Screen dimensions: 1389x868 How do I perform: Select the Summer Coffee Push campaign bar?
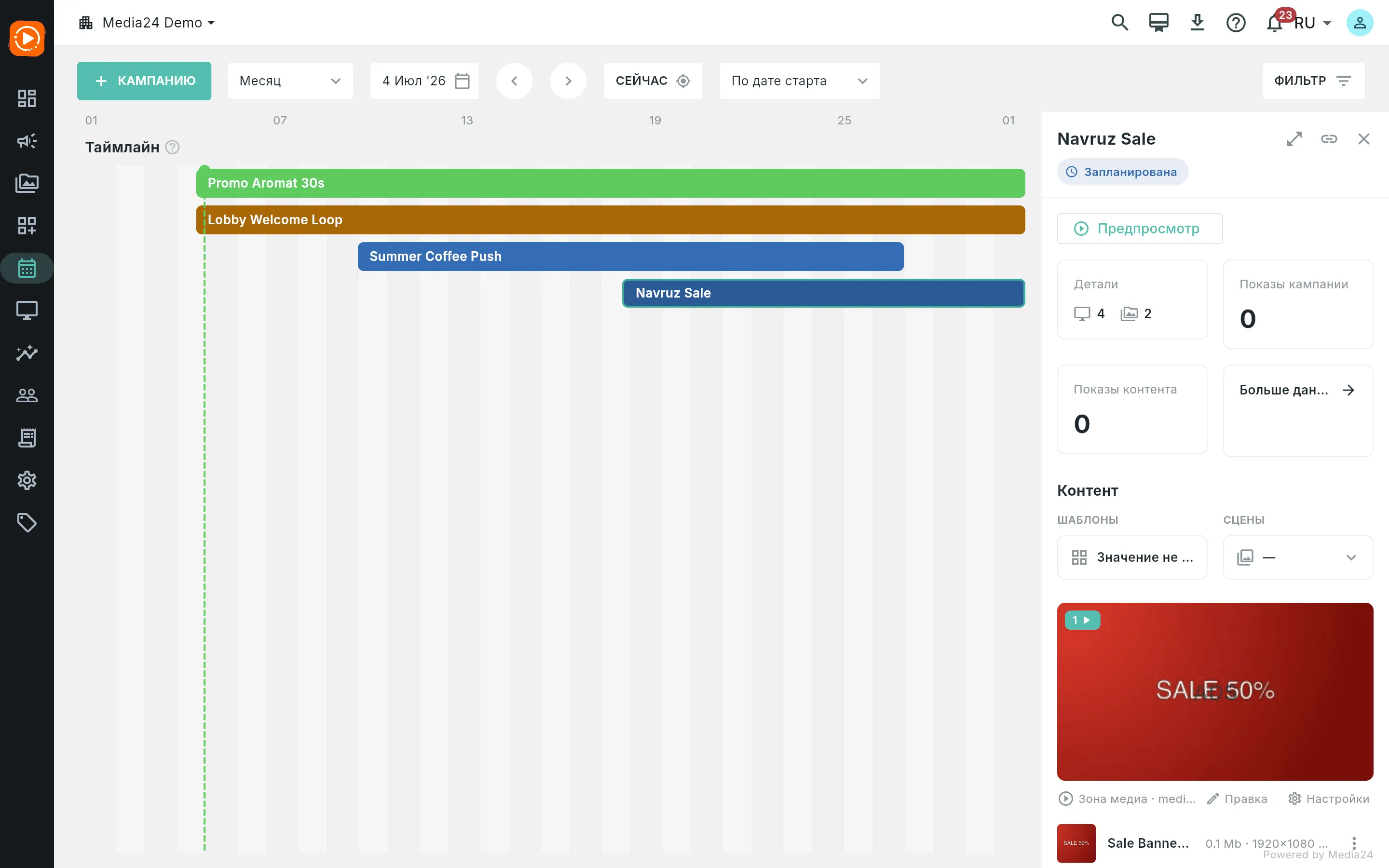tap(631, 257)
